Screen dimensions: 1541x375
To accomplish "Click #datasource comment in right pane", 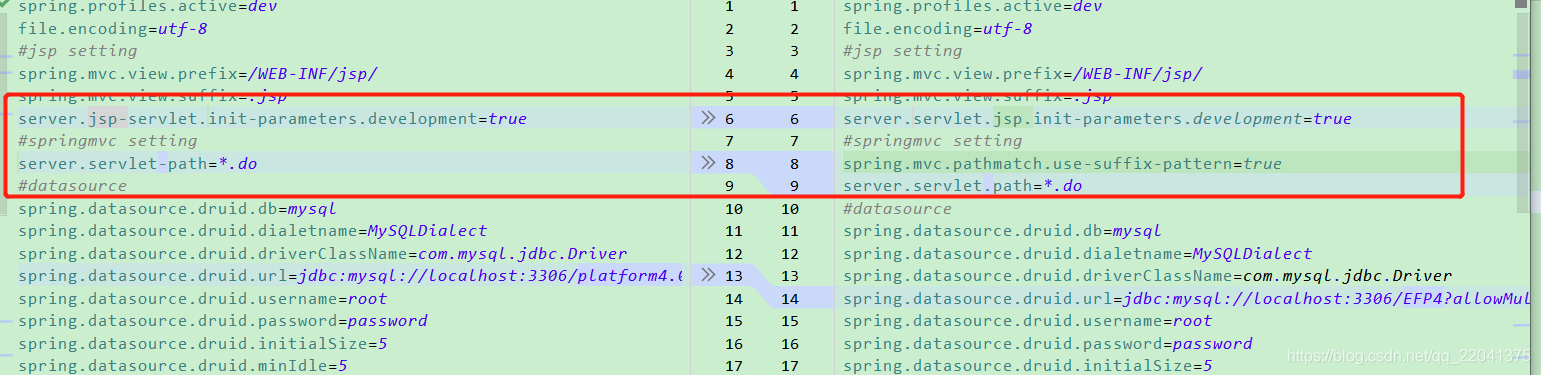I will (x=897, y=209).
